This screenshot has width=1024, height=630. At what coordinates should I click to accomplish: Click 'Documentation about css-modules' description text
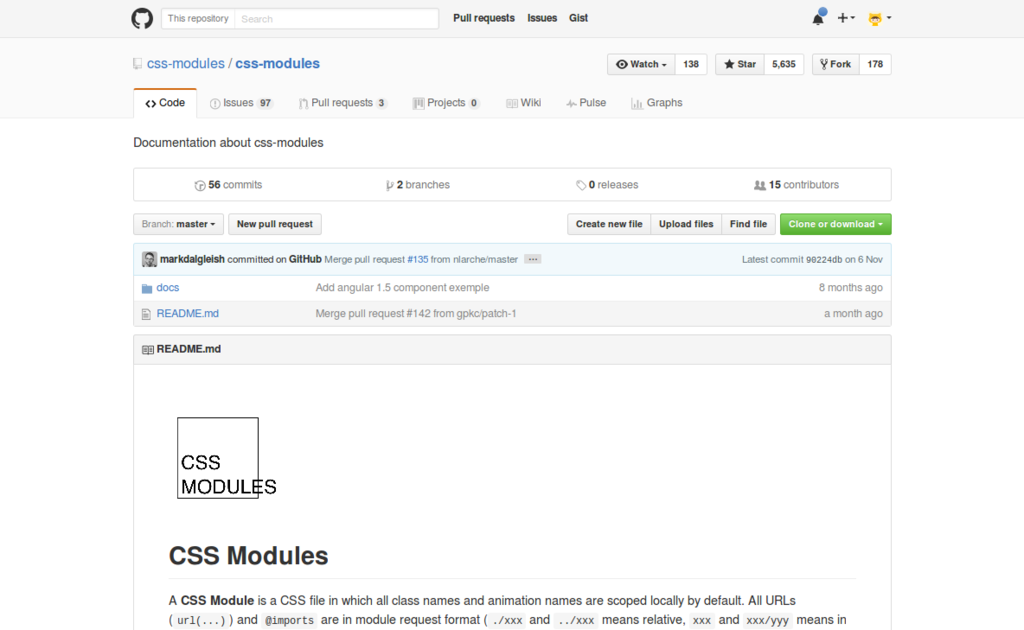click(x=229, y=143)
